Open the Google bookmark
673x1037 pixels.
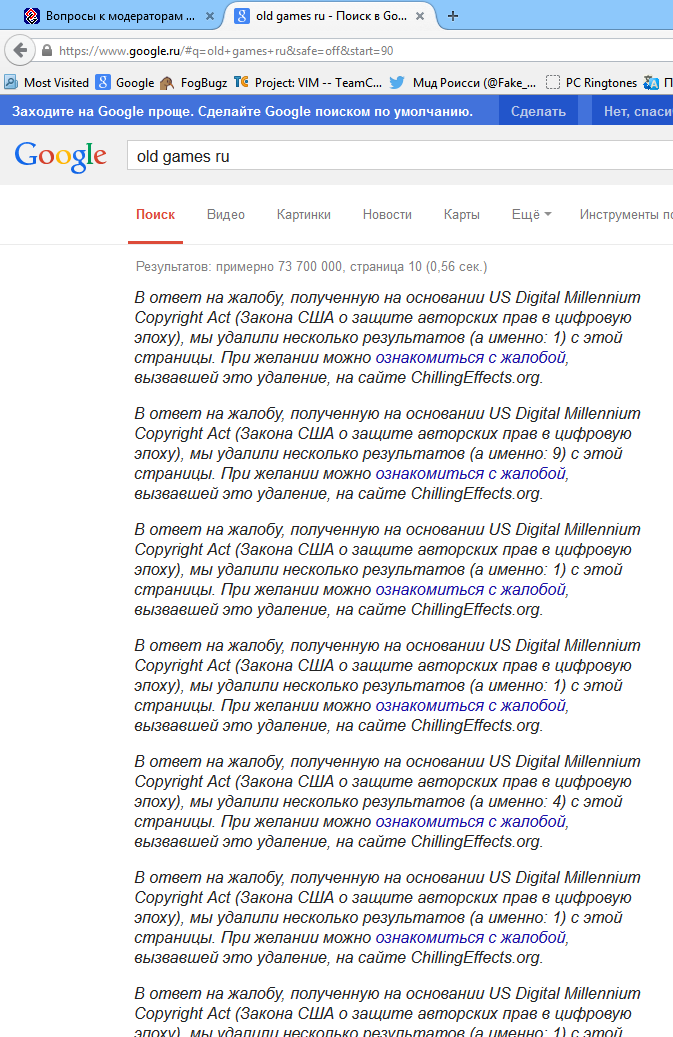(125, 83)
